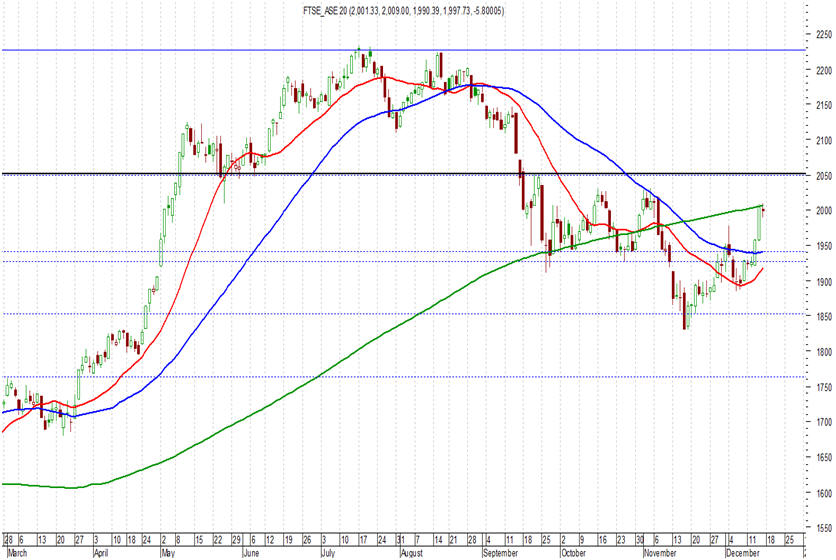Click the 1900 price axis label
This screenshot has height=560, width=836.
click(823, 282)
